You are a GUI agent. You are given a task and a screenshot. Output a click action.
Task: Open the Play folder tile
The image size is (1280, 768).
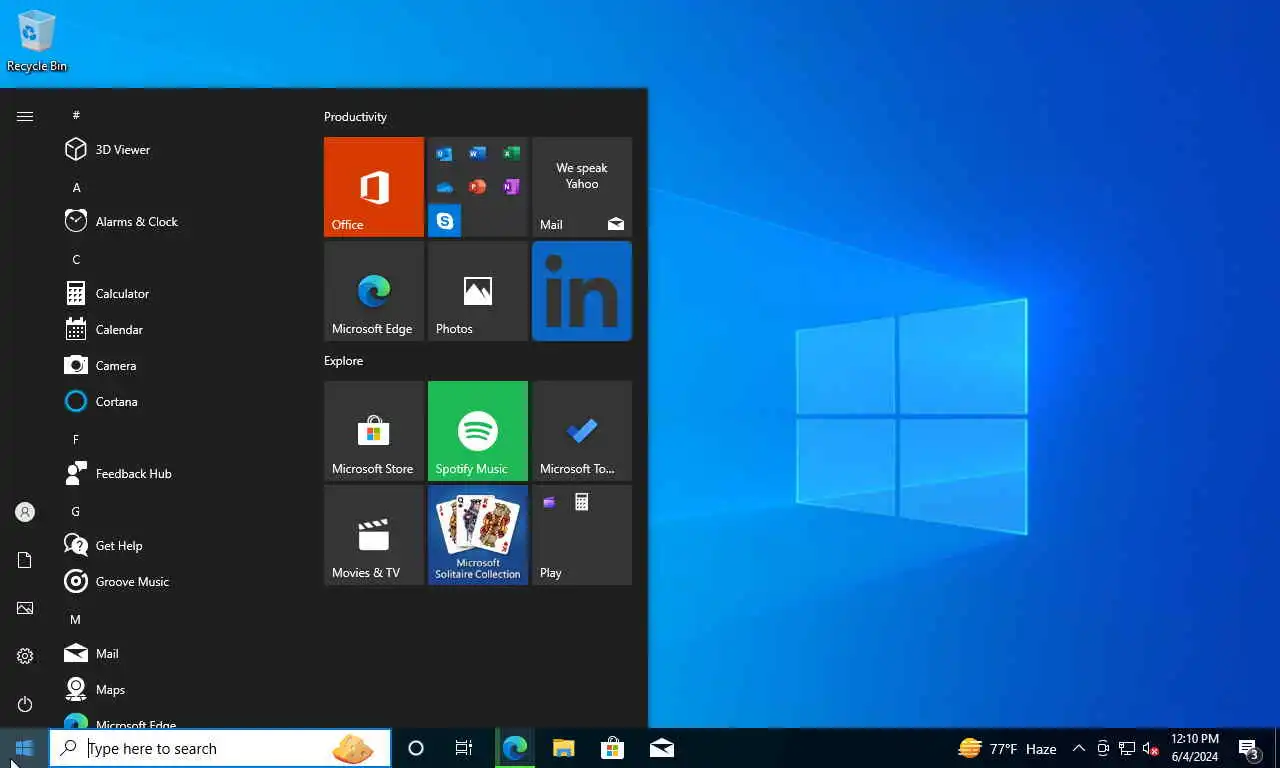[582, 535]
